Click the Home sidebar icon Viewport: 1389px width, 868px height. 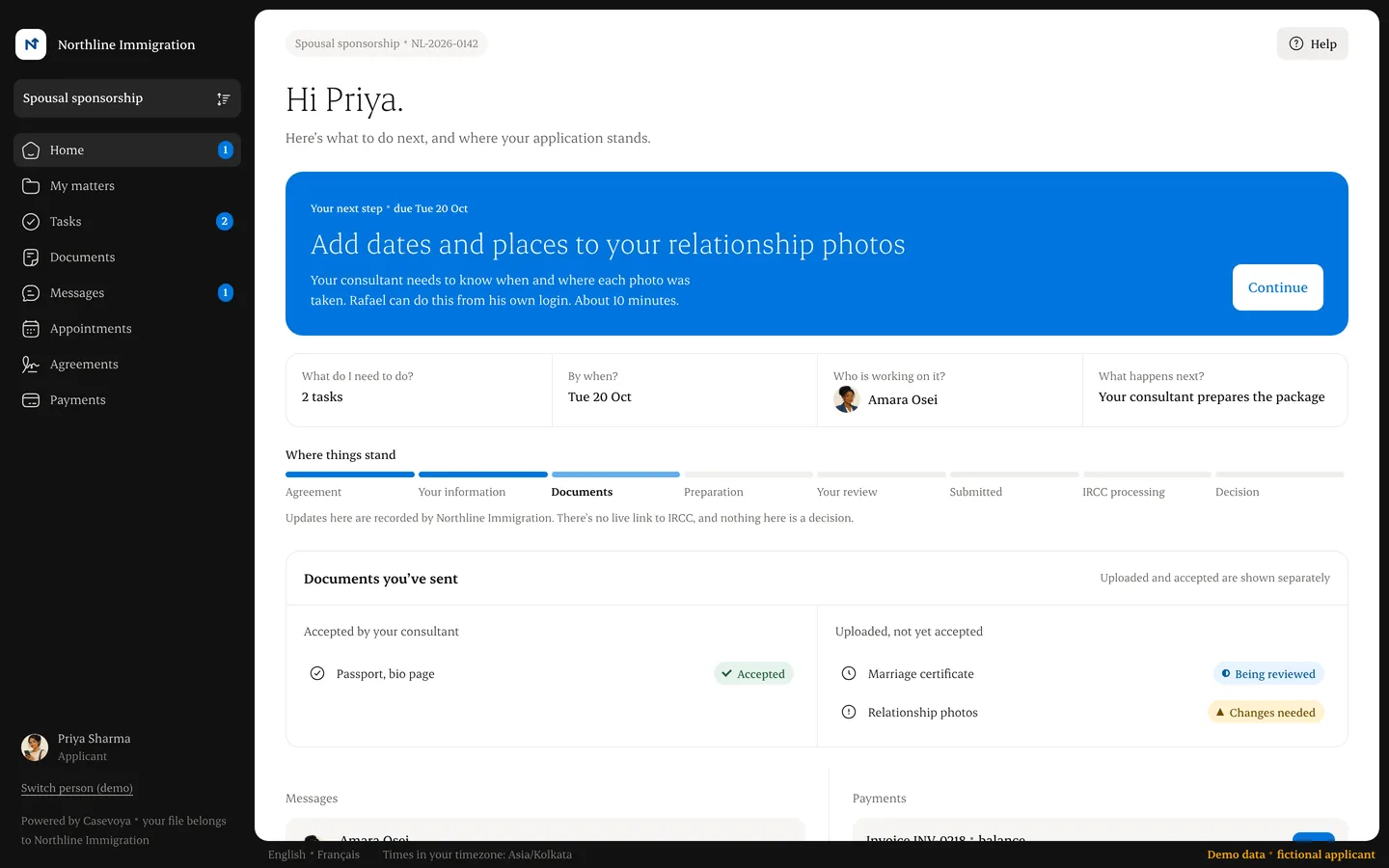(x=31, y=150)
